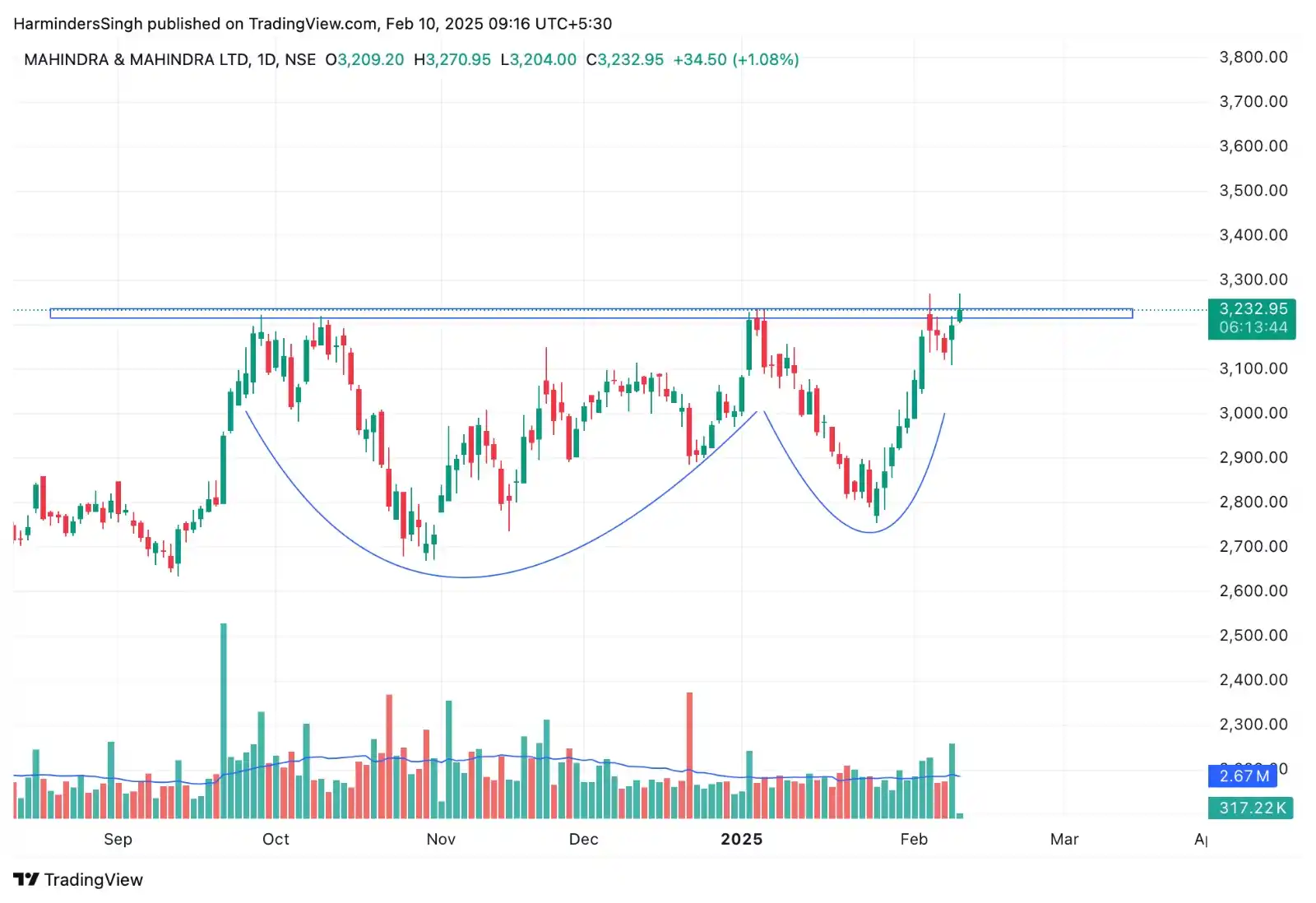Click the Sep label on time axis
1316x903 pixels.
point(118,839)
